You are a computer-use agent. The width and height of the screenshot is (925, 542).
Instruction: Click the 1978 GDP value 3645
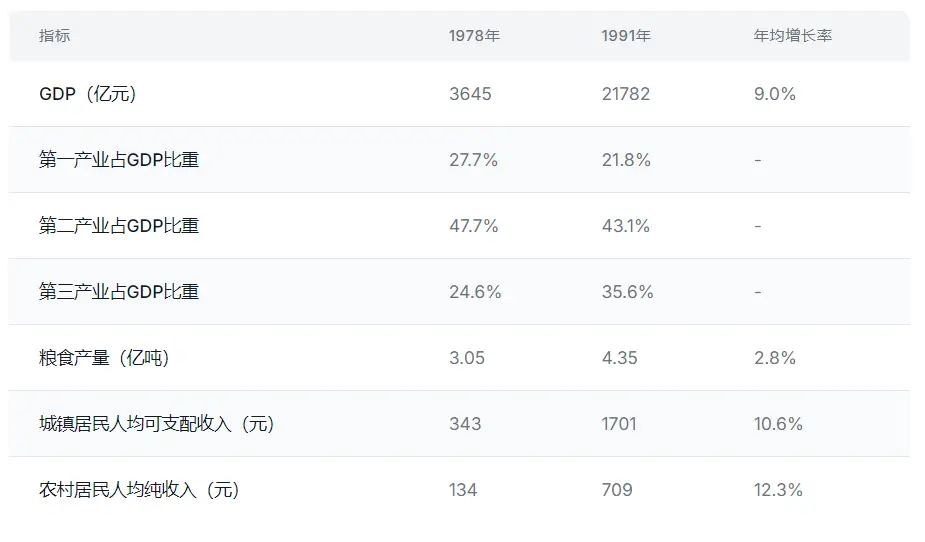[470, 94]
